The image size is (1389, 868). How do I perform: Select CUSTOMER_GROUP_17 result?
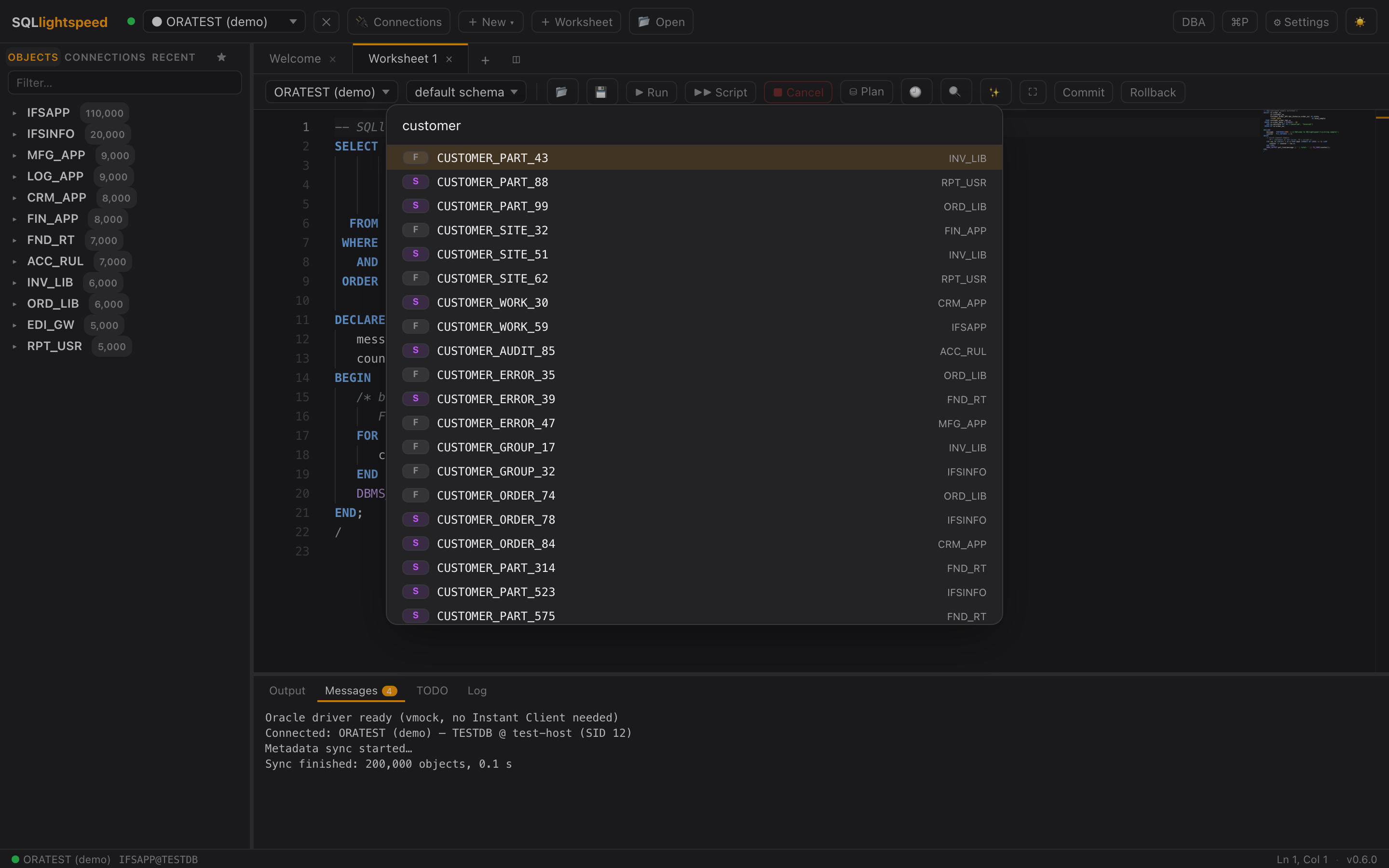[694, 447]
